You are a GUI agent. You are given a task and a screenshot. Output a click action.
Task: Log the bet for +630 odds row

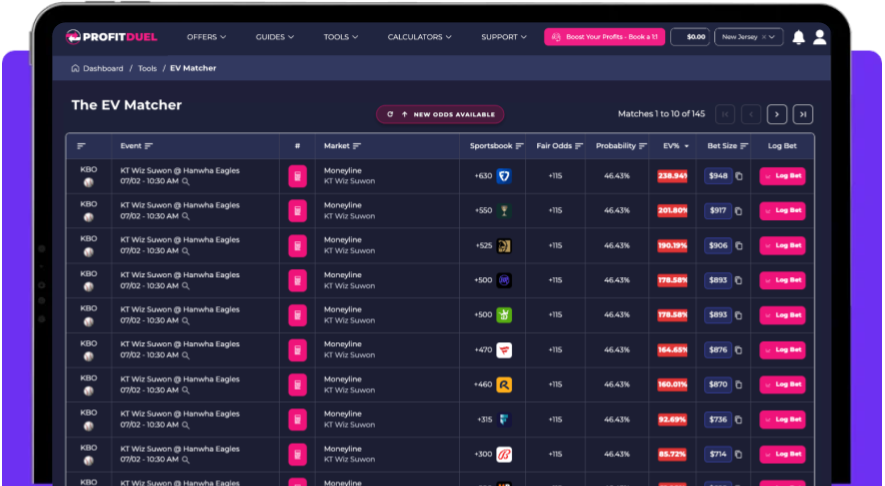(x=782, y=176)
